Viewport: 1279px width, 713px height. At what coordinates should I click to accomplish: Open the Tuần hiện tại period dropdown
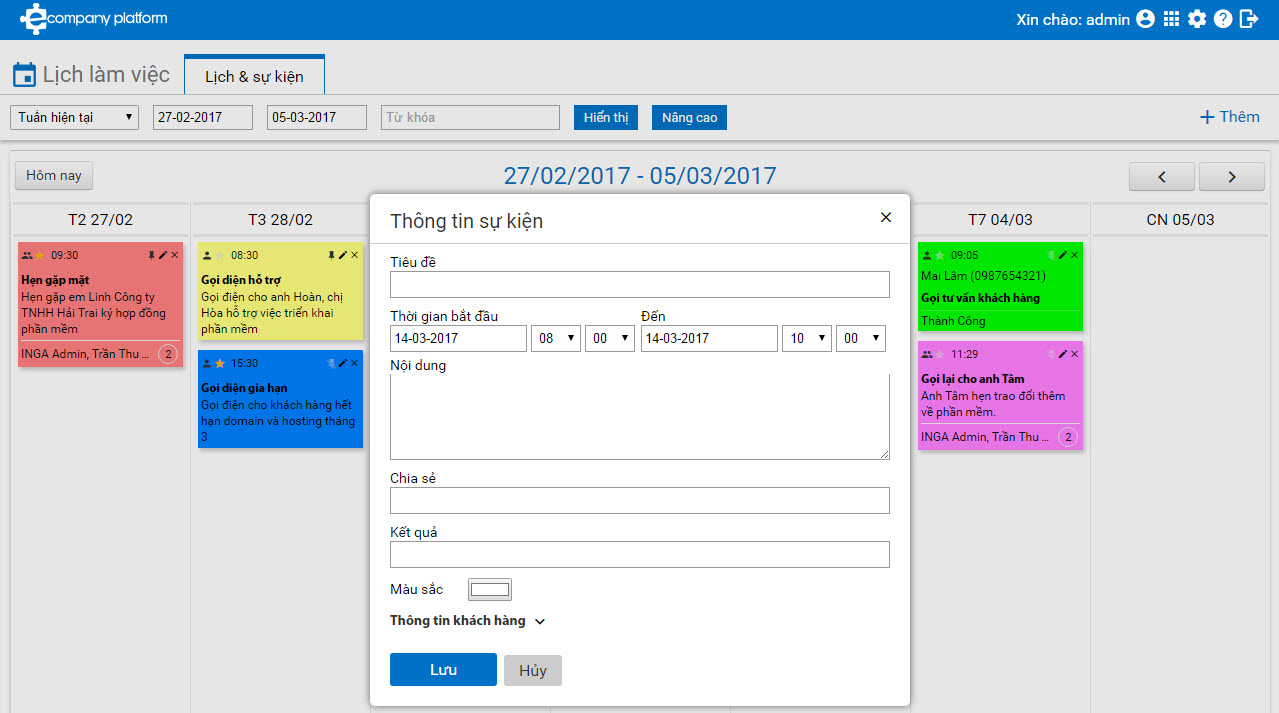click(x=75, y=117)
